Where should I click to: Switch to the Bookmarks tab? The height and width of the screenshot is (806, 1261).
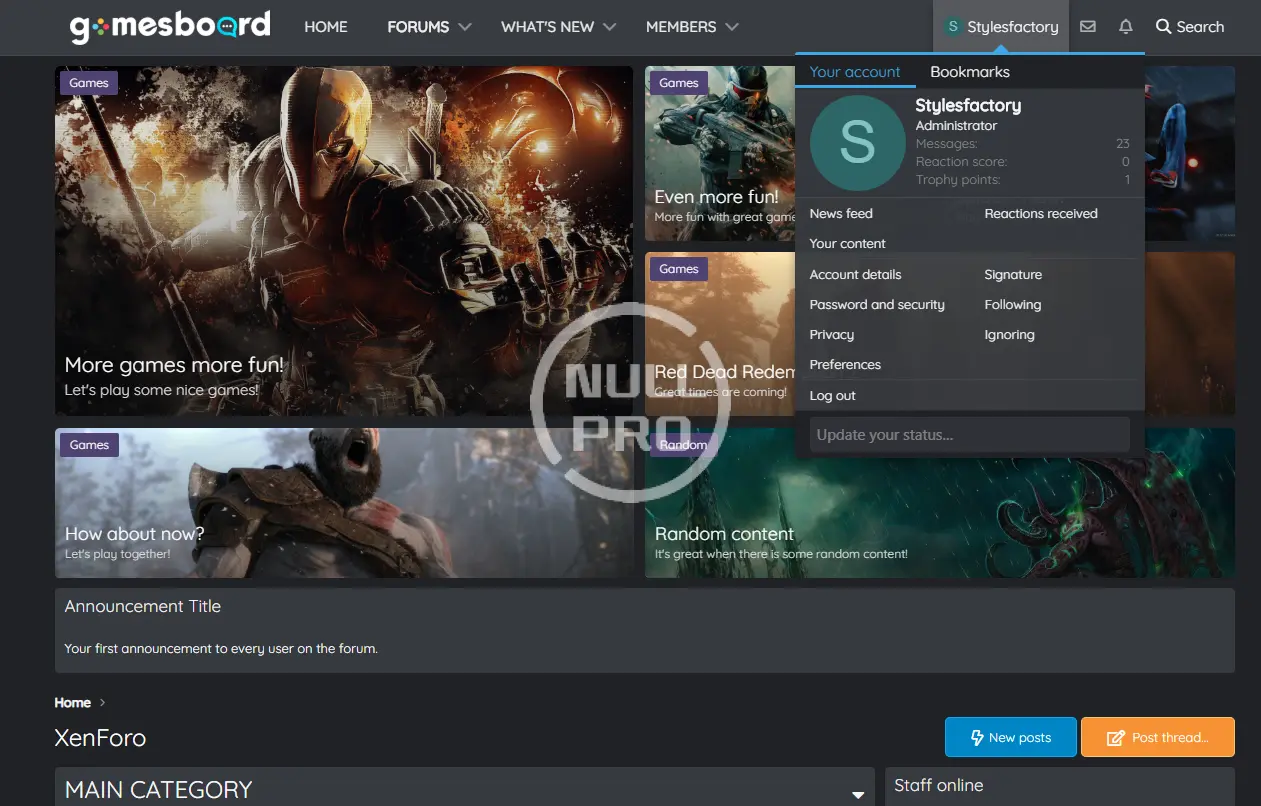tap(969, 72)
